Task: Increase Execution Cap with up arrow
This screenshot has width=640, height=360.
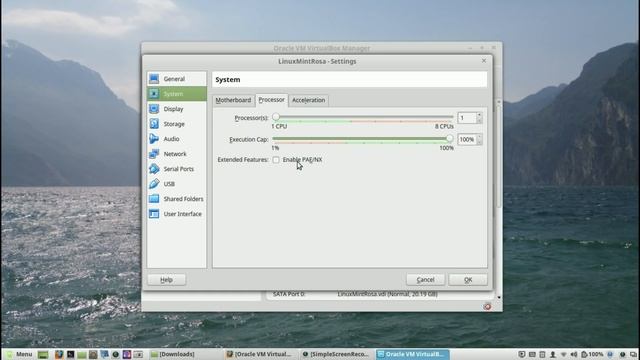Action: [479, 137]
